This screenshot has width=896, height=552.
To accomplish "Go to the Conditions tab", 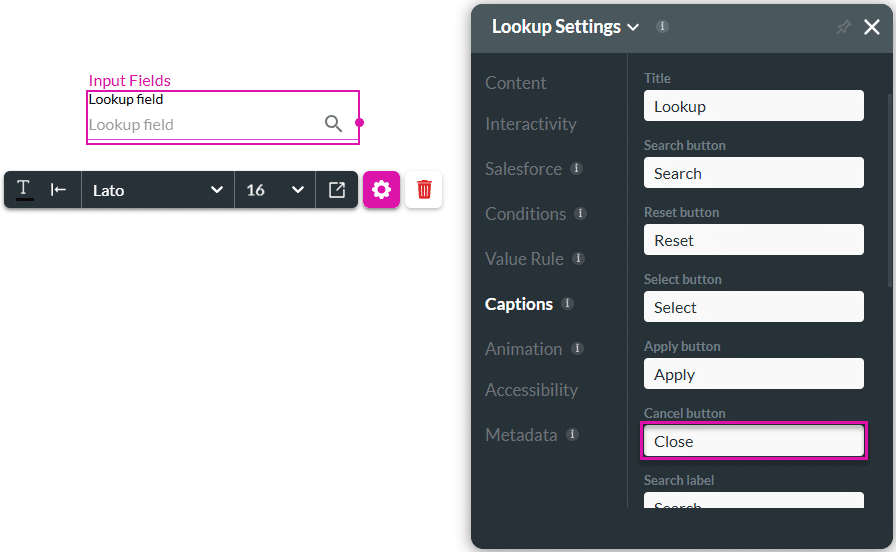I will (x=525, y=214).
